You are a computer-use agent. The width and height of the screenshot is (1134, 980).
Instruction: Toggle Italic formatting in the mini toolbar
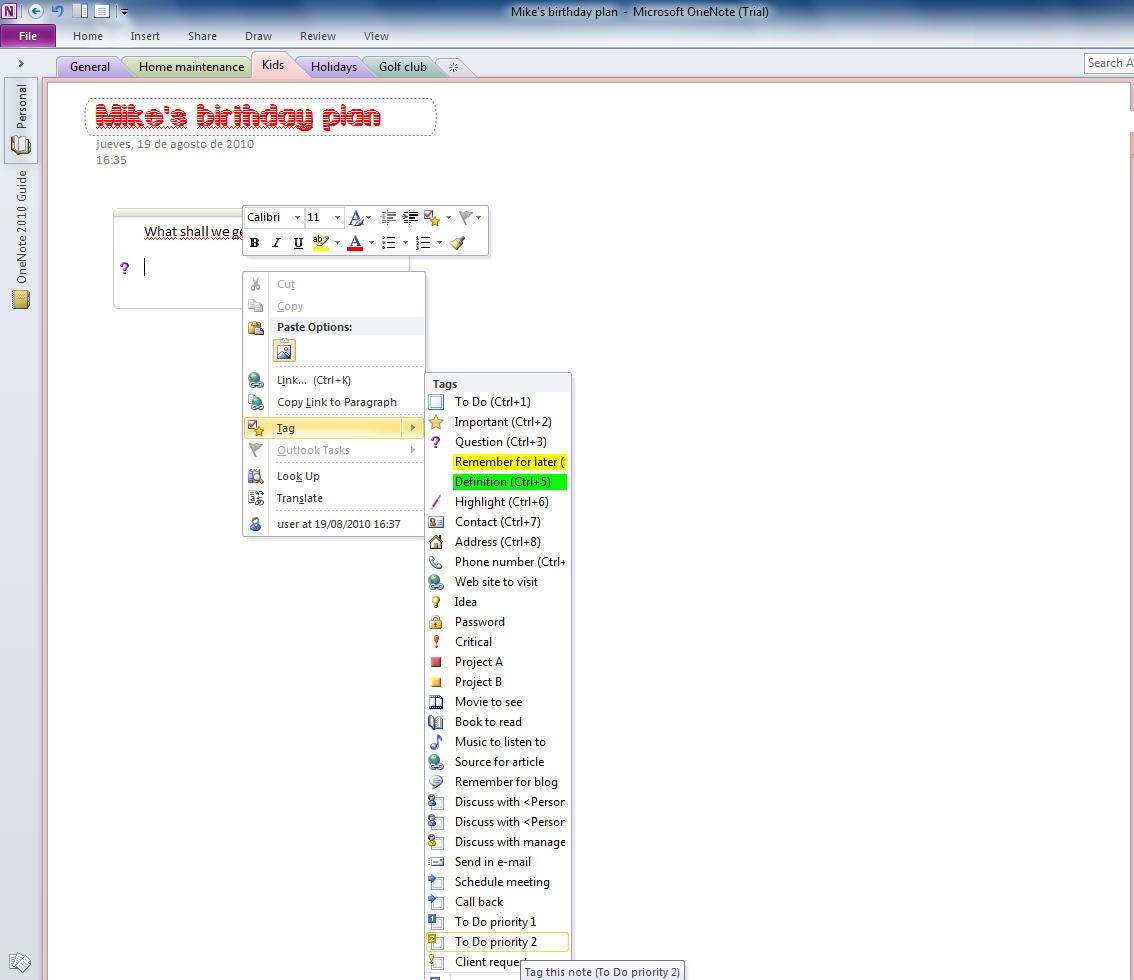276,243
